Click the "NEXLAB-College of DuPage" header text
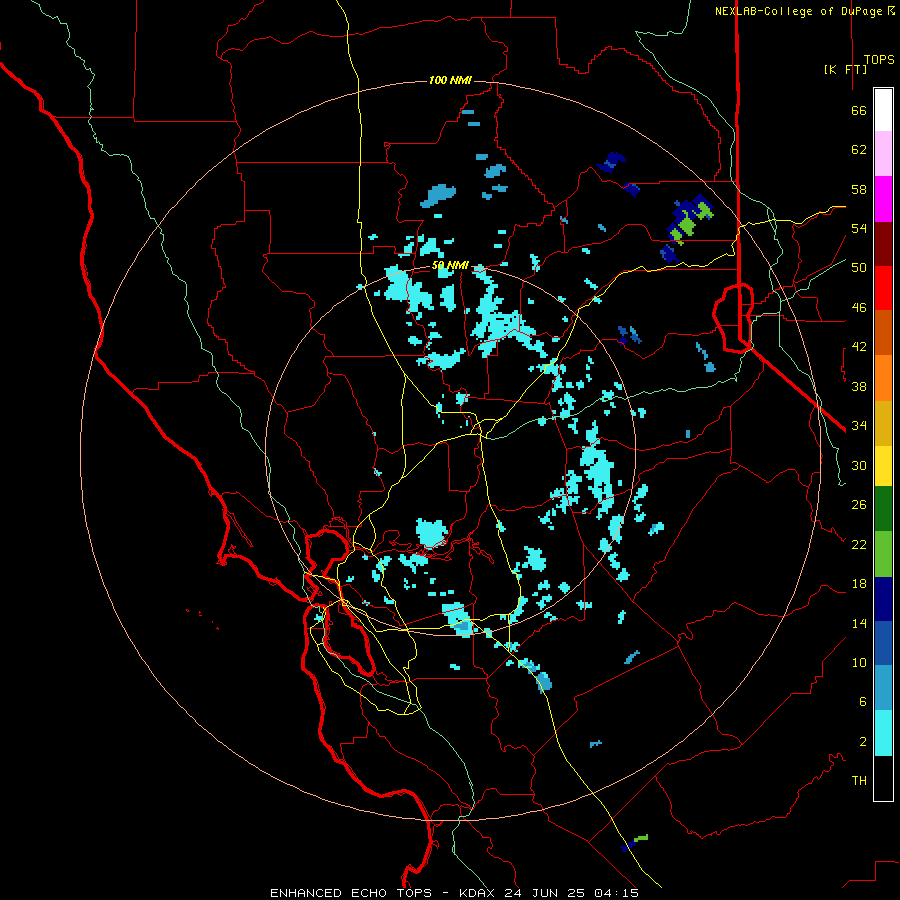The image size is (900, 900). pyautogui.click(x=798, y=11)
